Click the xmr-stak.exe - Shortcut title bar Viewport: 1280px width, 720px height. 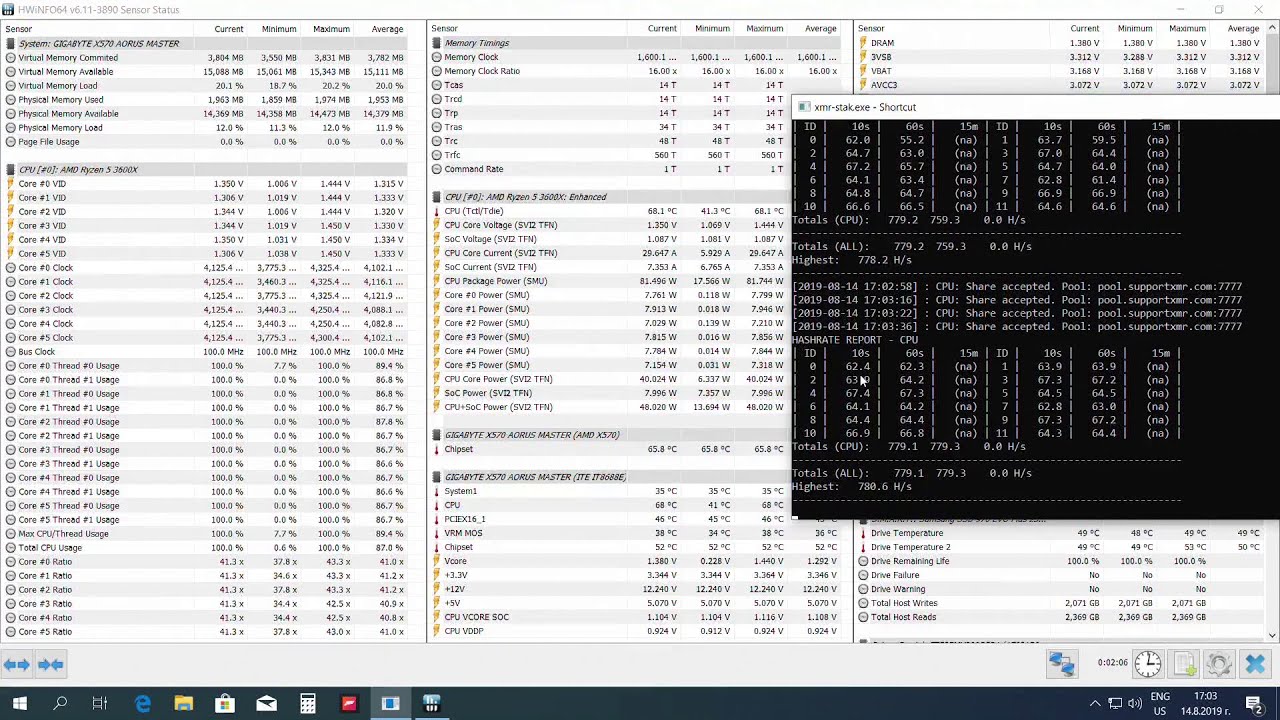[x=1036, y=107]
